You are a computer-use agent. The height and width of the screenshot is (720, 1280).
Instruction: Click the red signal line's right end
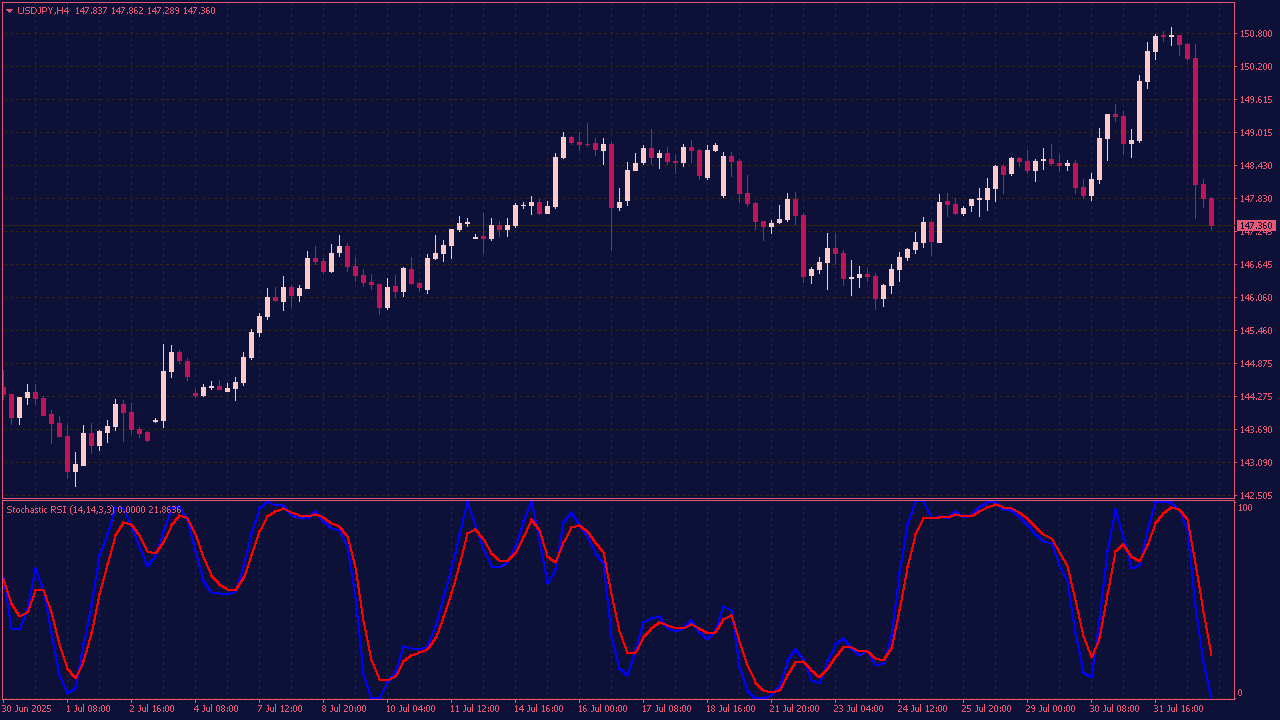(1210, 654)
